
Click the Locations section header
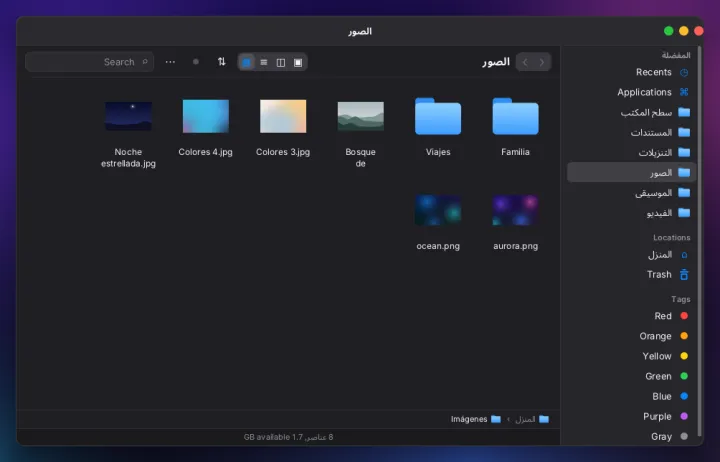pyautogui.click(x=671, y=237)
